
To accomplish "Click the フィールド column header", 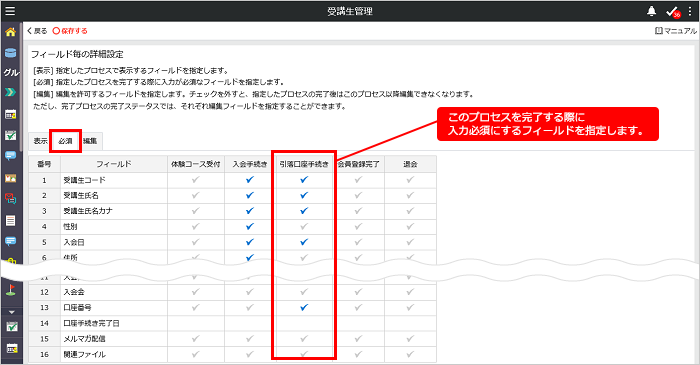I will coord(114,164).
